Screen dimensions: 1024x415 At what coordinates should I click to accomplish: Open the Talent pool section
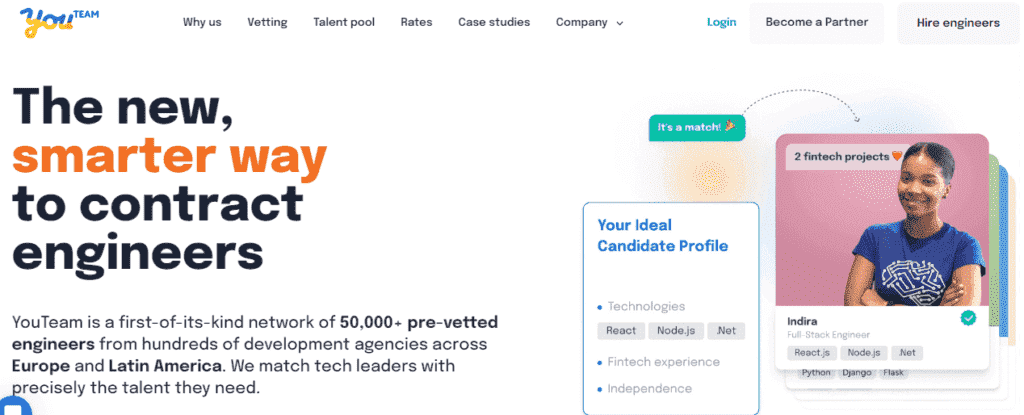coord(344,22)
